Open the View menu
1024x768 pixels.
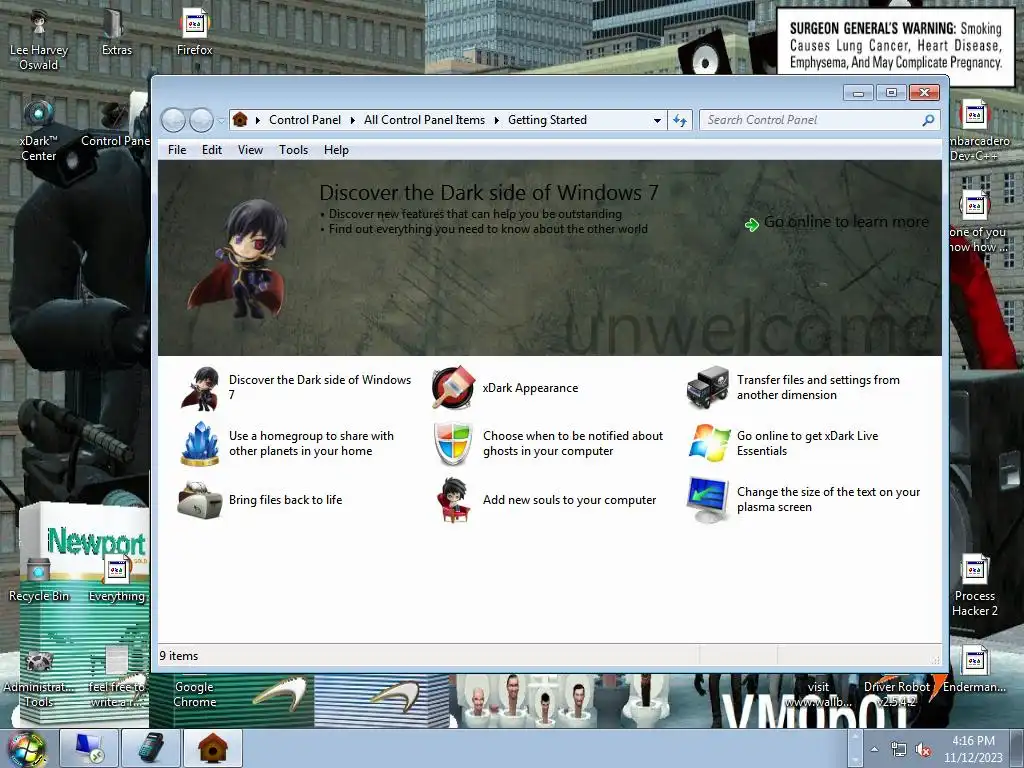[250, 150]
